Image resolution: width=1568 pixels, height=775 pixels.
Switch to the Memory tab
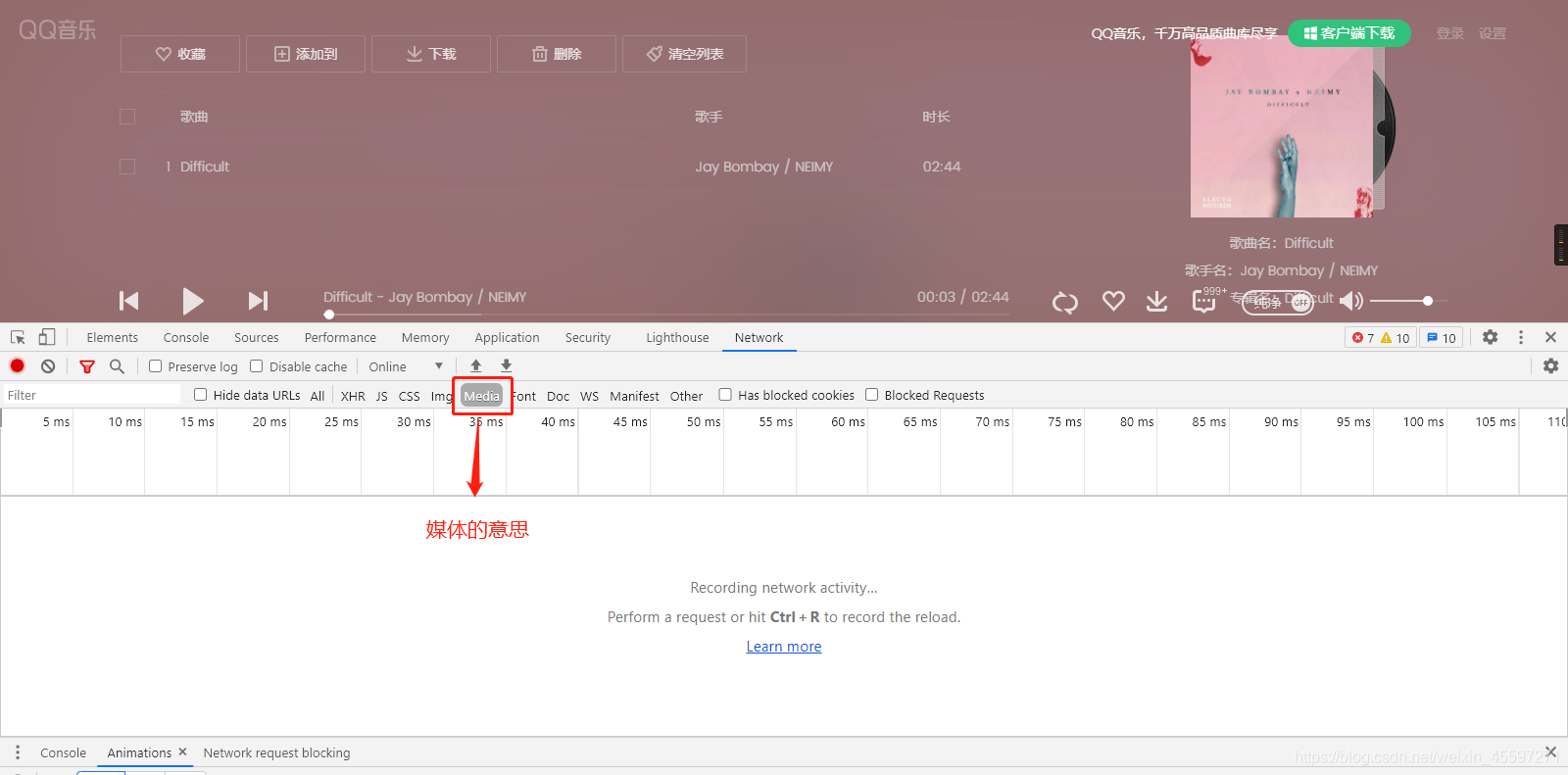425,337
